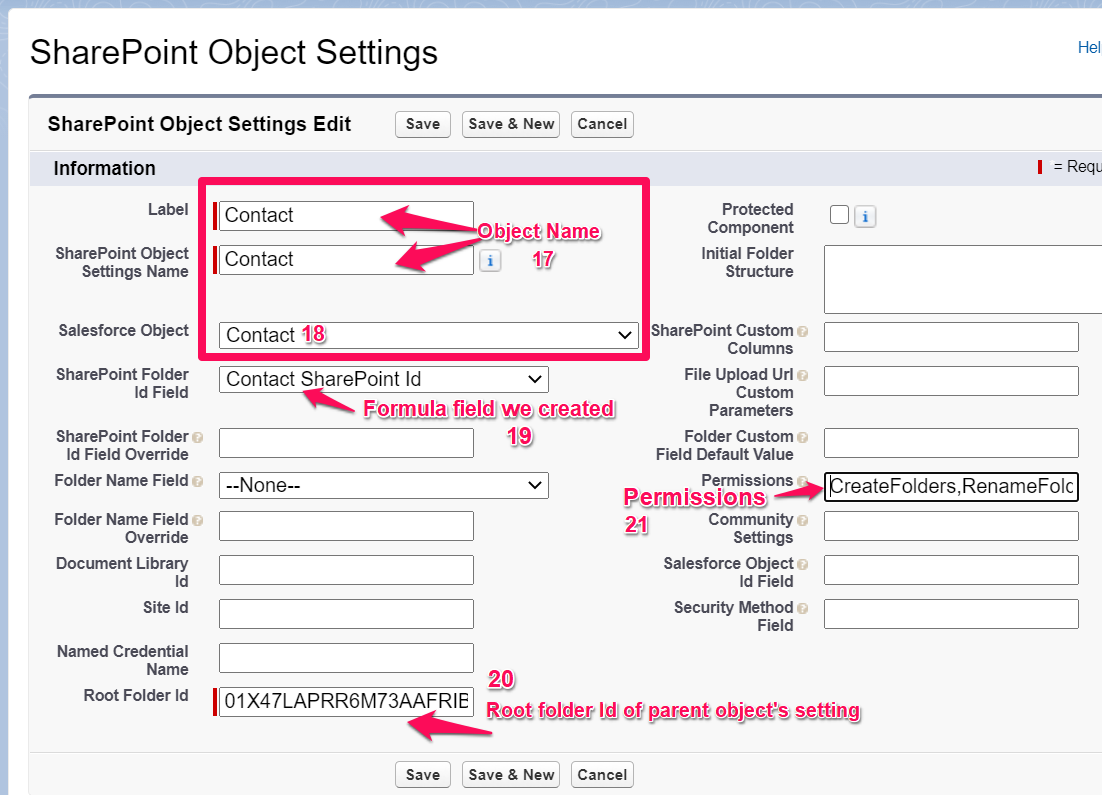Open the Help link at top right
The width and height of the screenshot is (1102, 795).
point(1089,47)
